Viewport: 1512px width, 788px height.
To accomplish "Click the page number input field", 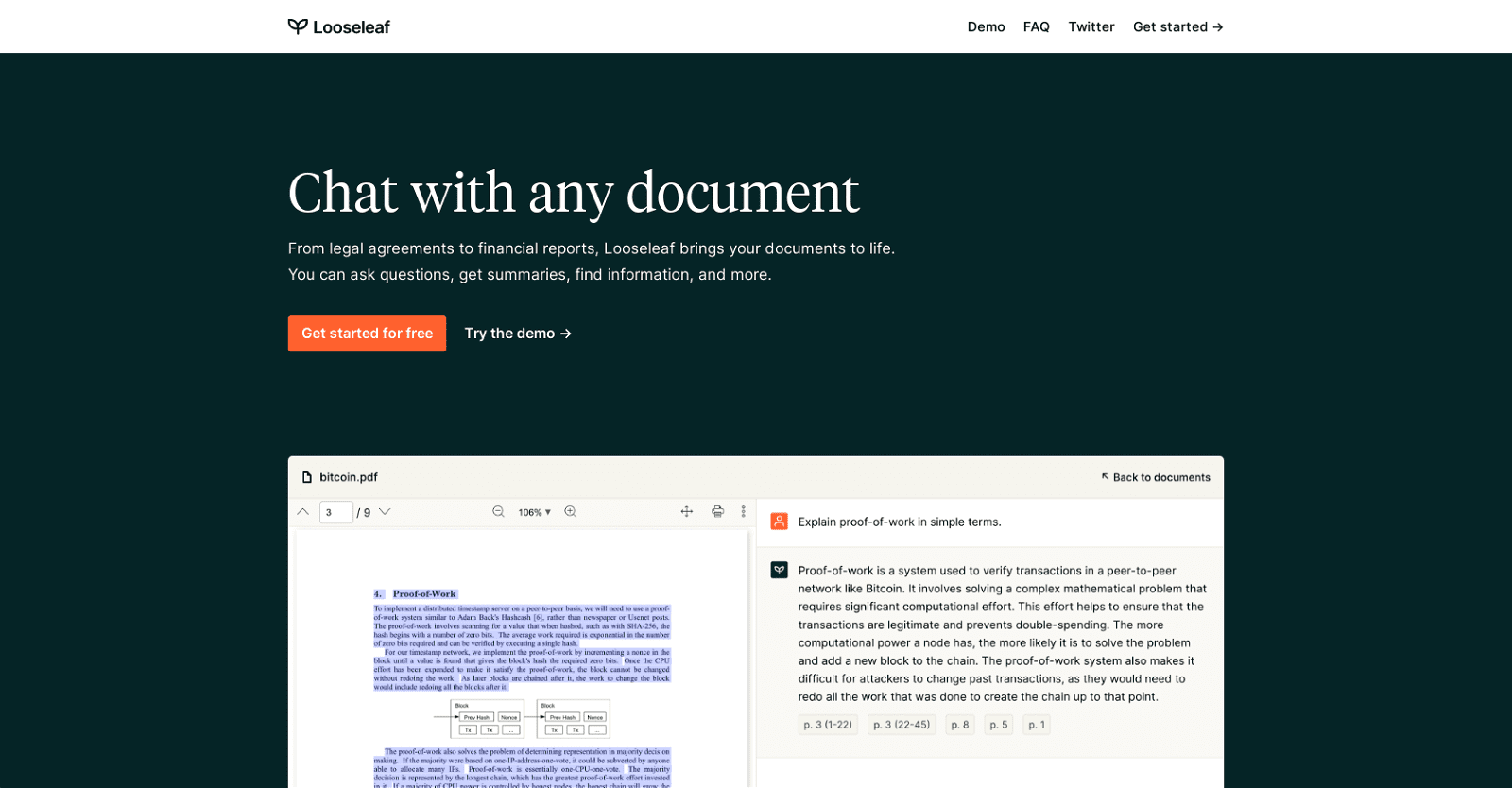I will [x=335, y=513].
